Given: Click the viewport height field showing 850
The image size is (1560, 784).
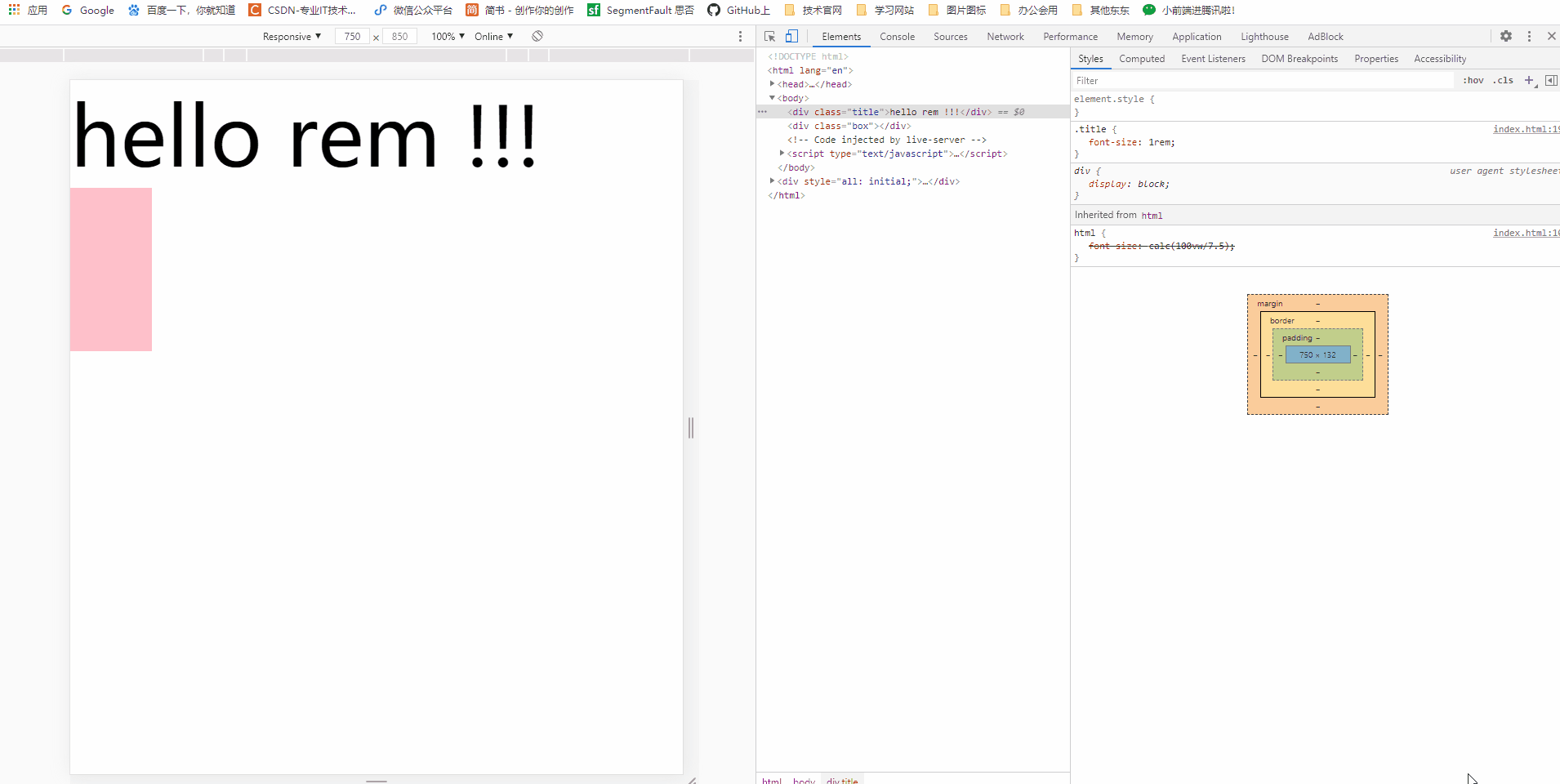Looking at the screenshot, I should [399, 36].
